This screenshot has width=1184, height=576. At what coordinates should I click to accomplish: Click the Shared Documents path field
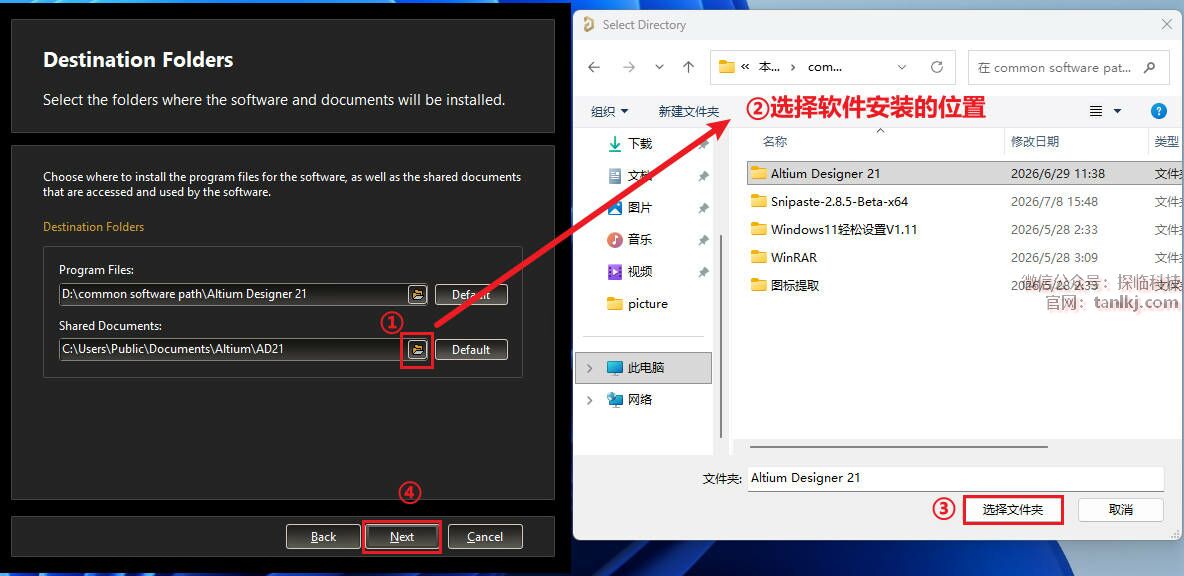click(233, 349)
